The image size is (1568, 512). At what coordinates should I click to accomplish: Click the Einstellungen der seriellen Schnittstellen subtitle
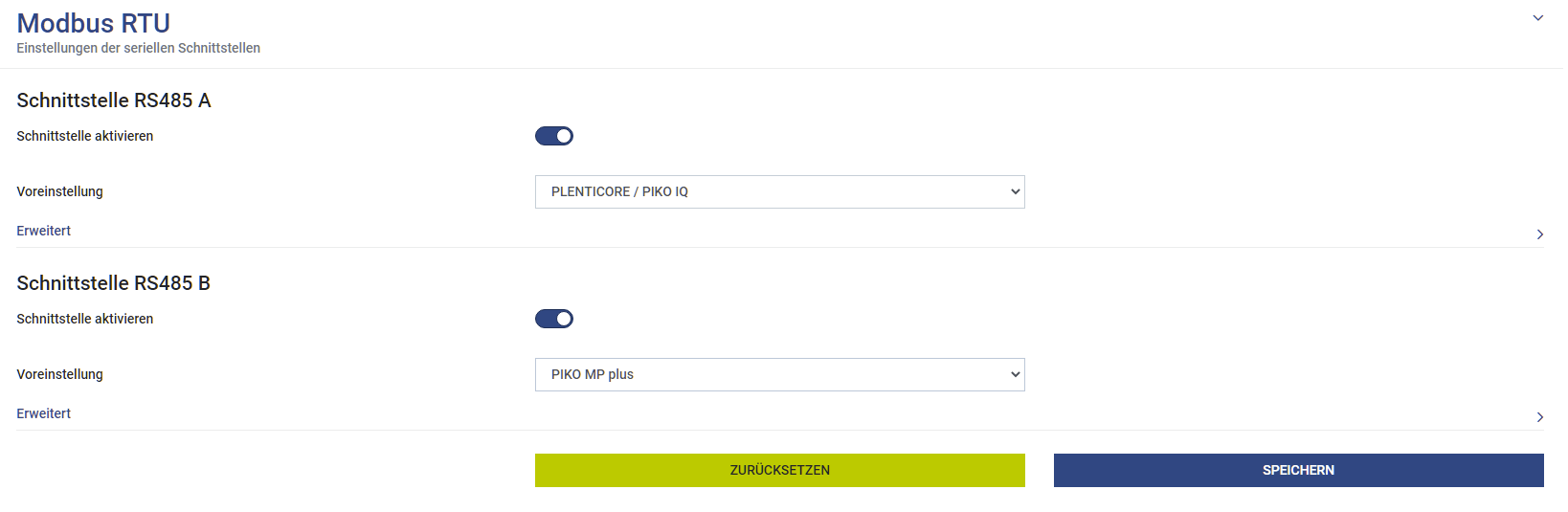[x=138, y=48]
